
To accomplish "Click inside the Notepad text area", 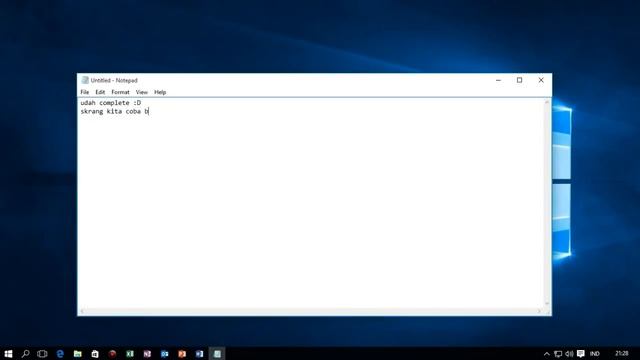I will tap(312, 204).
